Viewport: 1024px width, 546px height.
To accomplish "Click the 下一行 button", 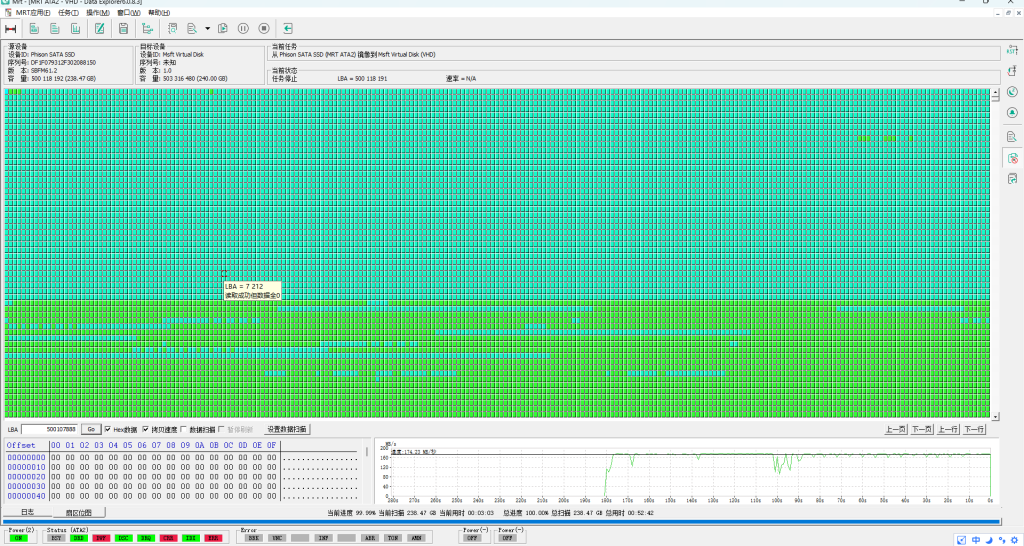I will 974,429.
